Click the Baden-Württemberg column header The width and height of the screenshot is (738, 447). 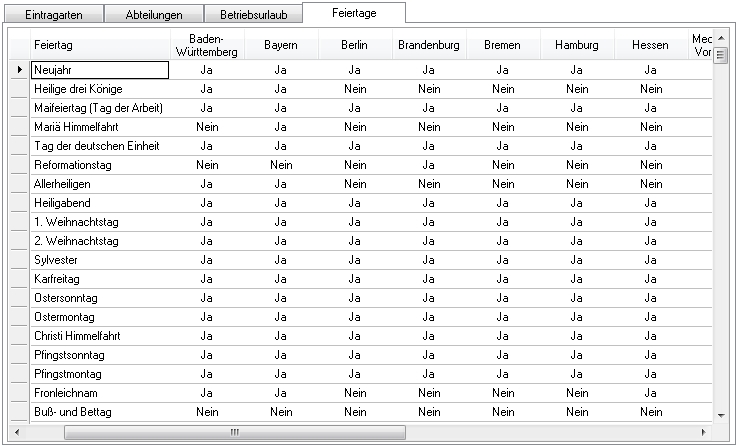[206, 46]
